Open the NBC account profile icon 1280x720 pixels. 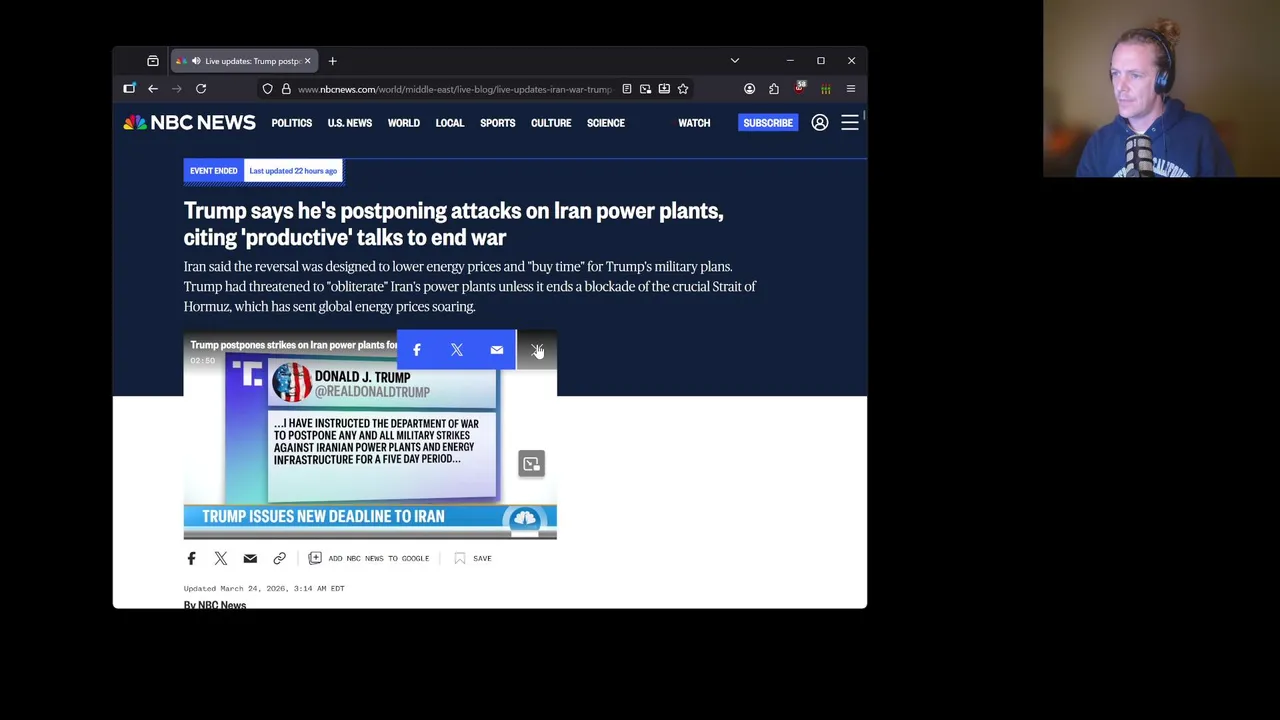click(x=820, y=122)
